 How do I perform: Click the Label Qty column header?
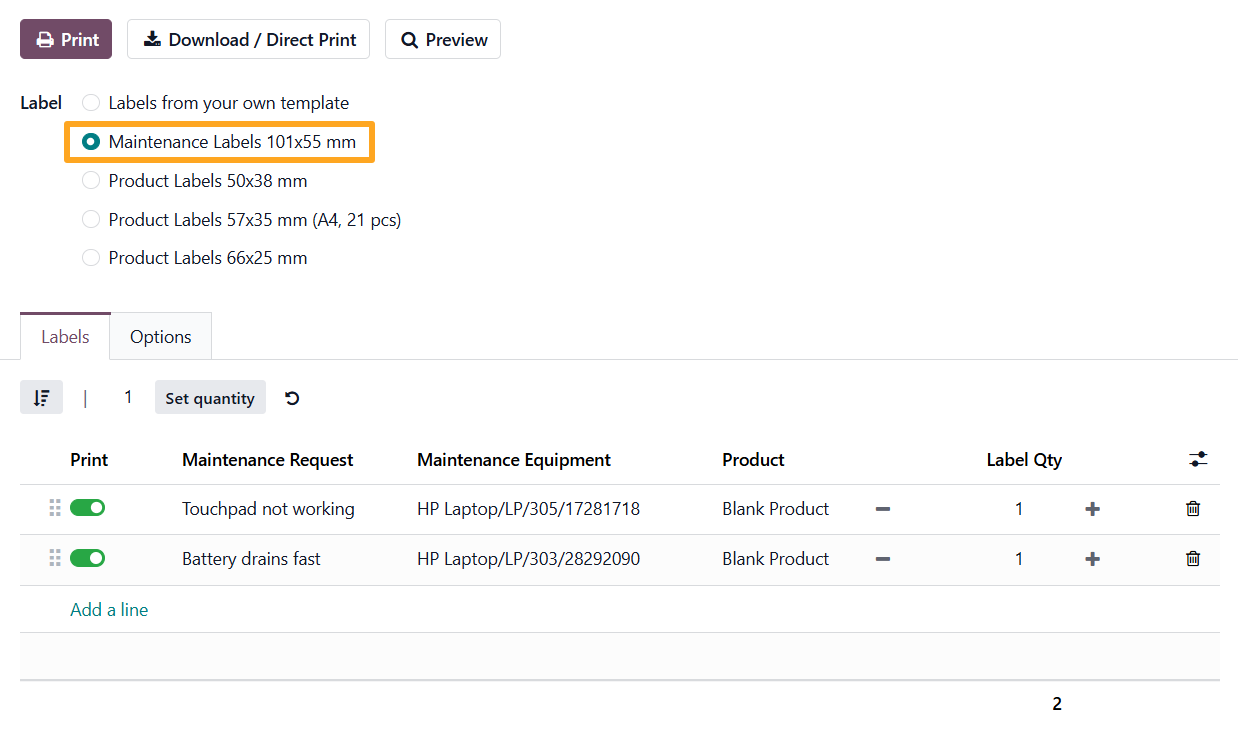[1024, 460]
